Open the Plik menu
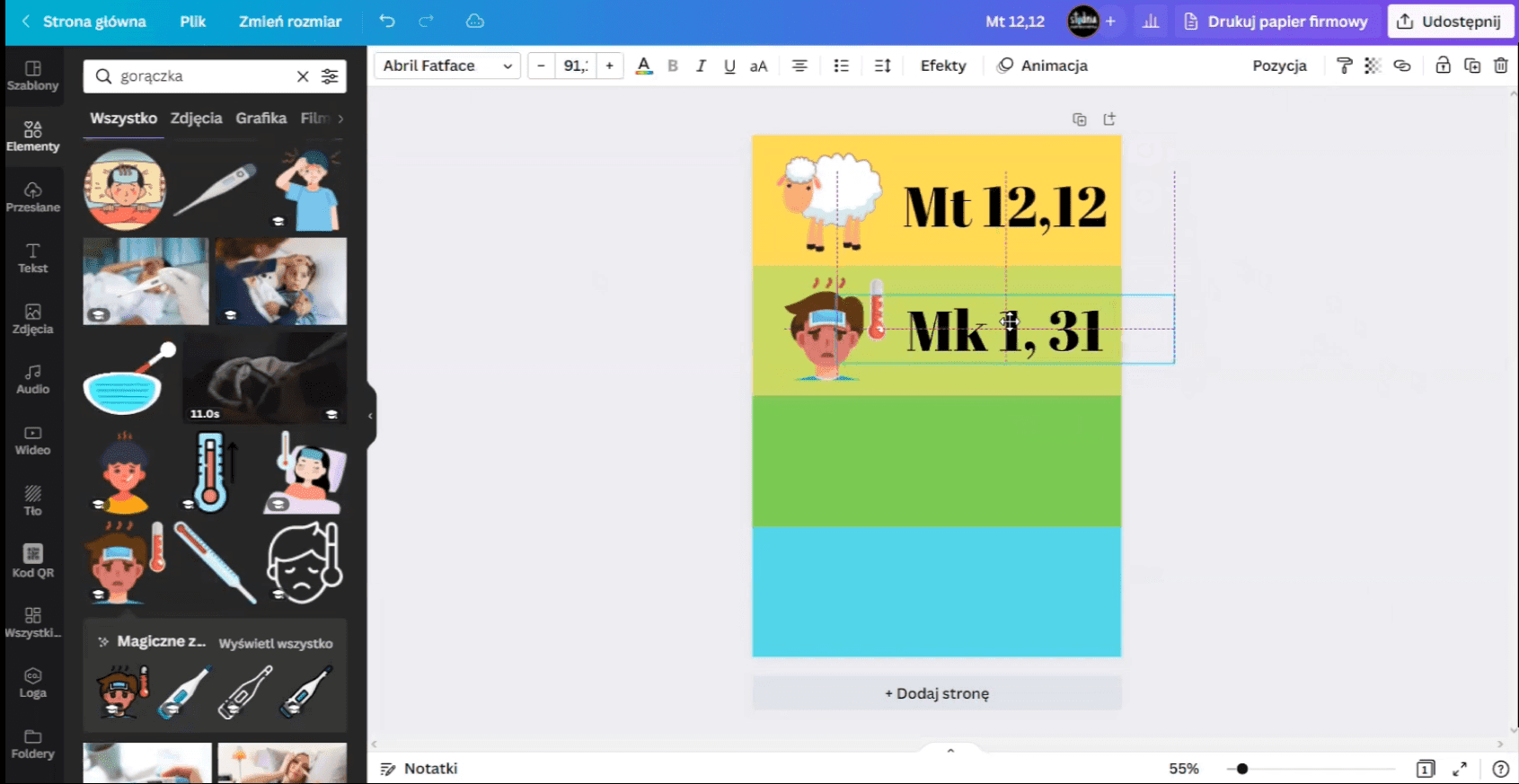 coord(193,22)
